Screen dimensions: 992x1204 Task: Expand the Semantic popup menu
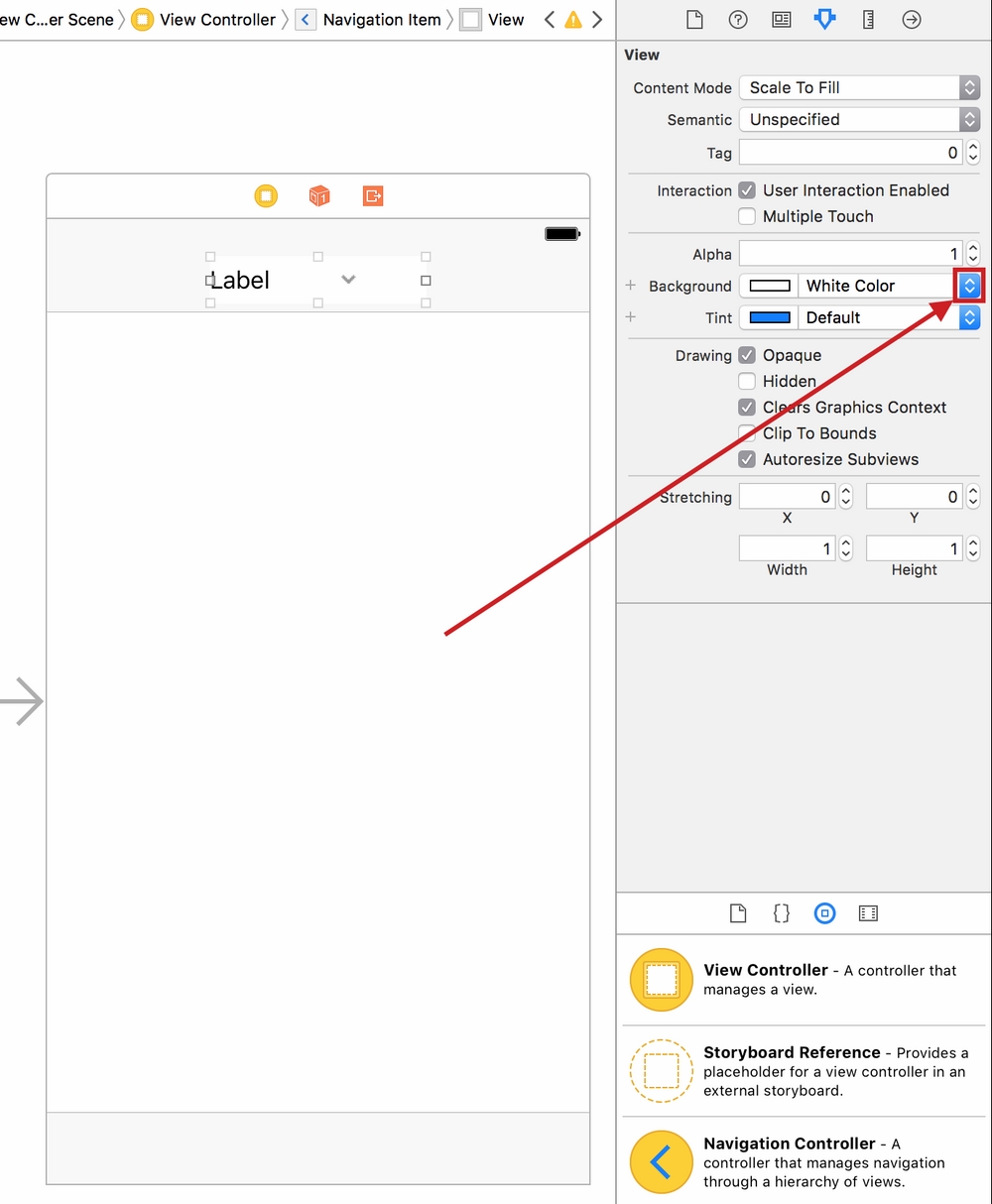(x=859, y=119)
